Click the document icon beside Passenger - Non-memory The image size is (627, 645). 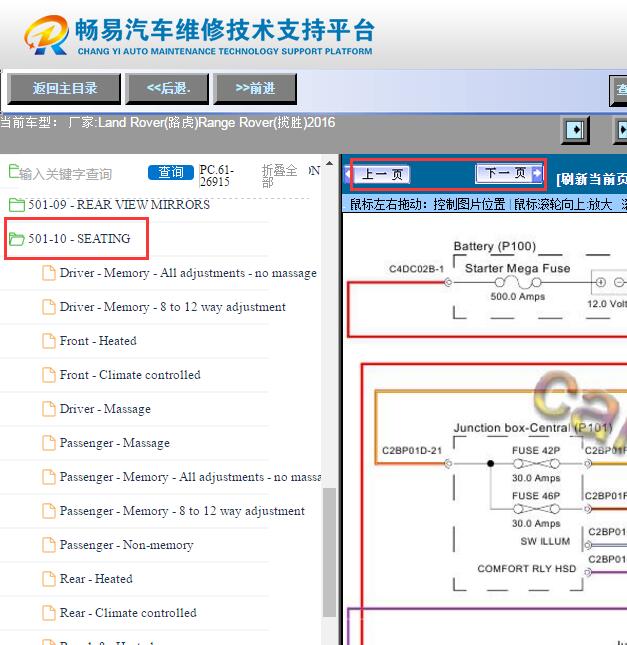pyautogui.click(x=49, y=545)
